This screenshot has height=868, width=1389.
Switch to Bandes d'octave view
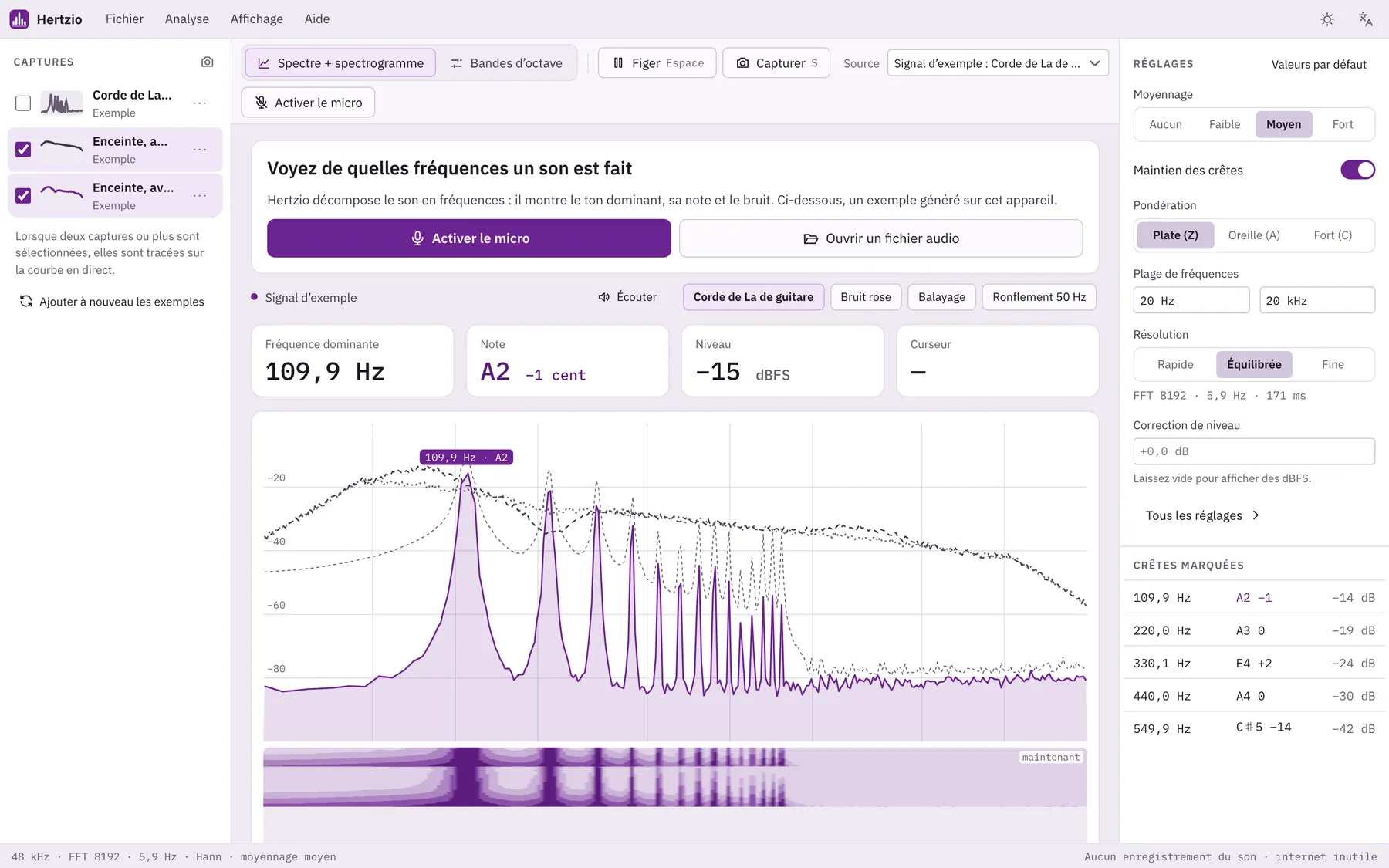coord(506,63)
